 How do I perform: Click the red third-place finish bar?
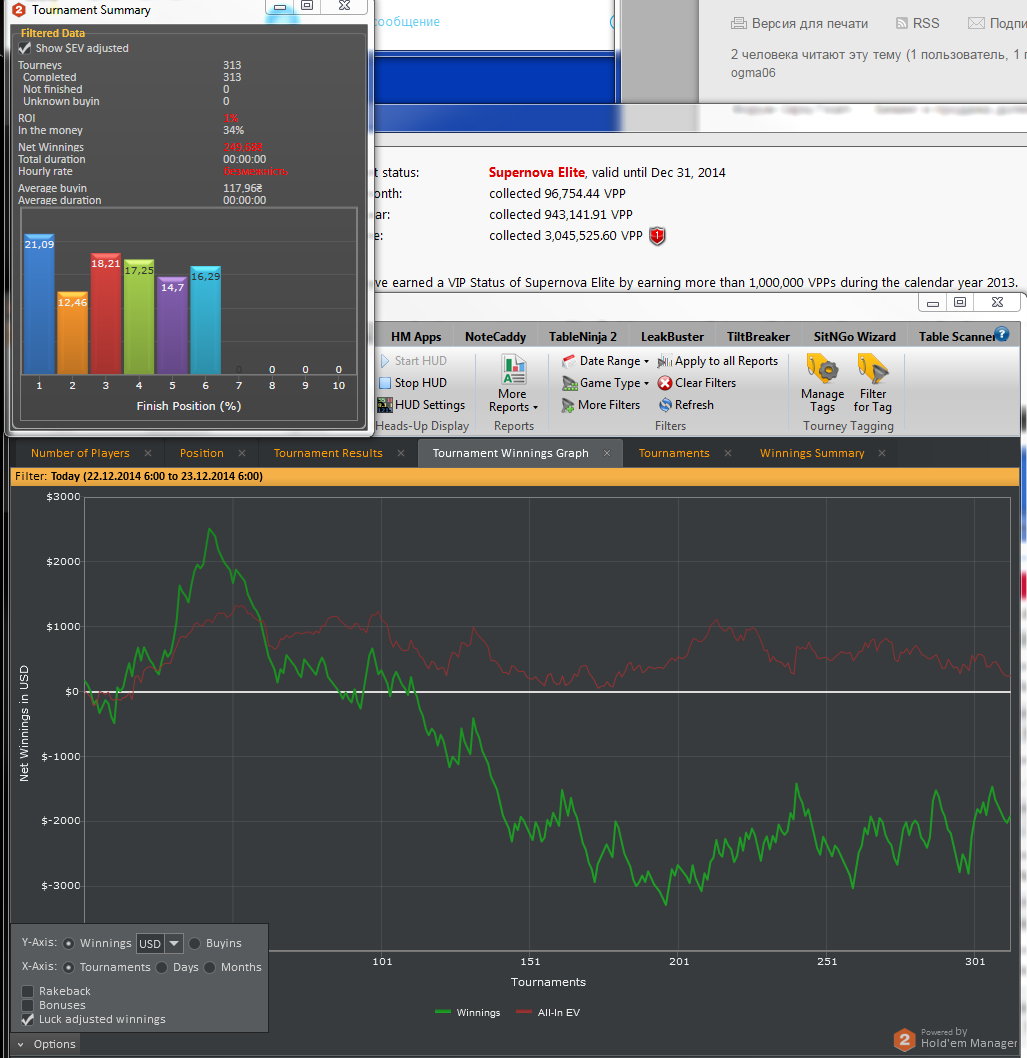point(106,314)
